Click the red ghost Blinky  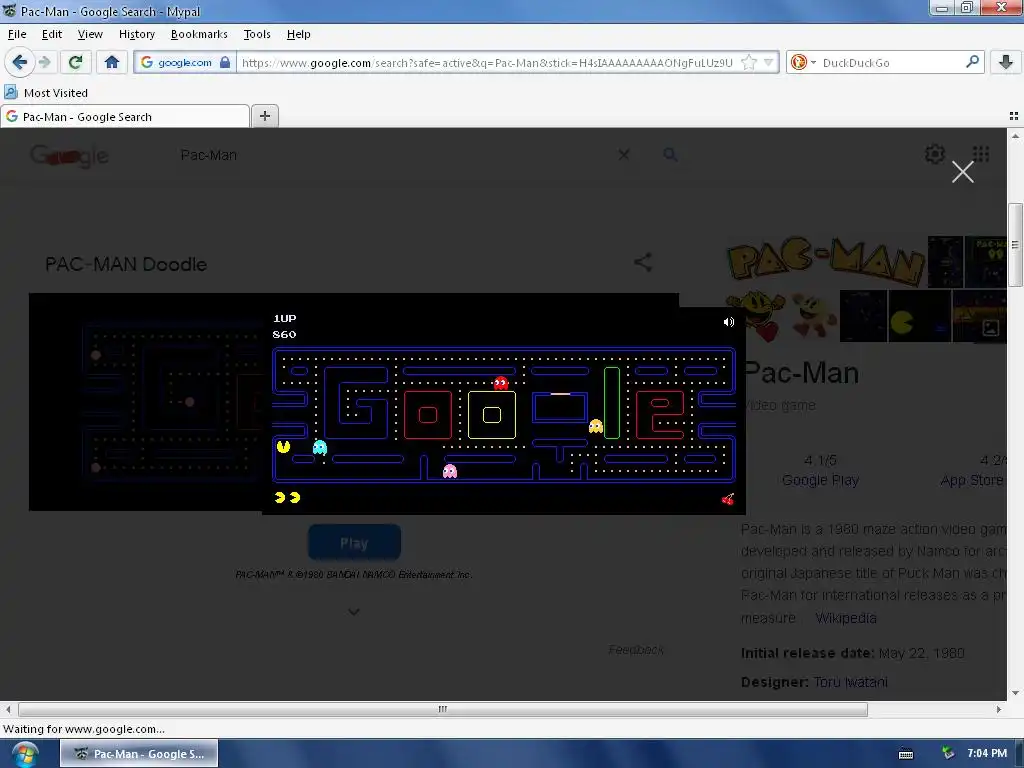(x=501, y=383)
